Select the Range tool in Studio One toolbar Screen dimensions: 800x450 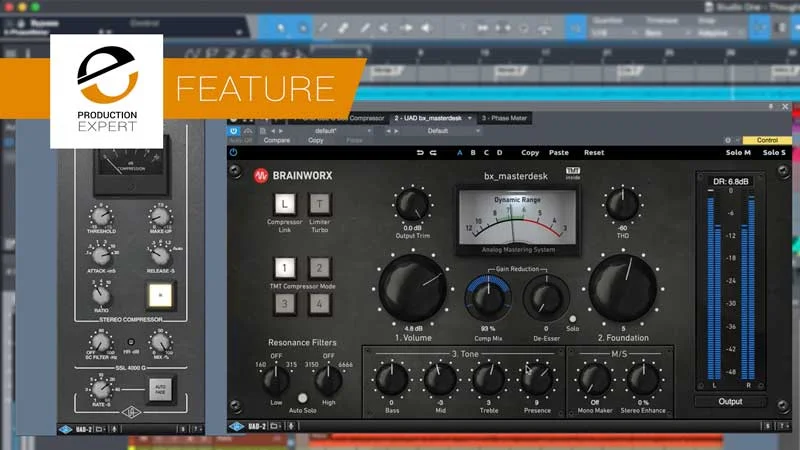pos(303,28)
